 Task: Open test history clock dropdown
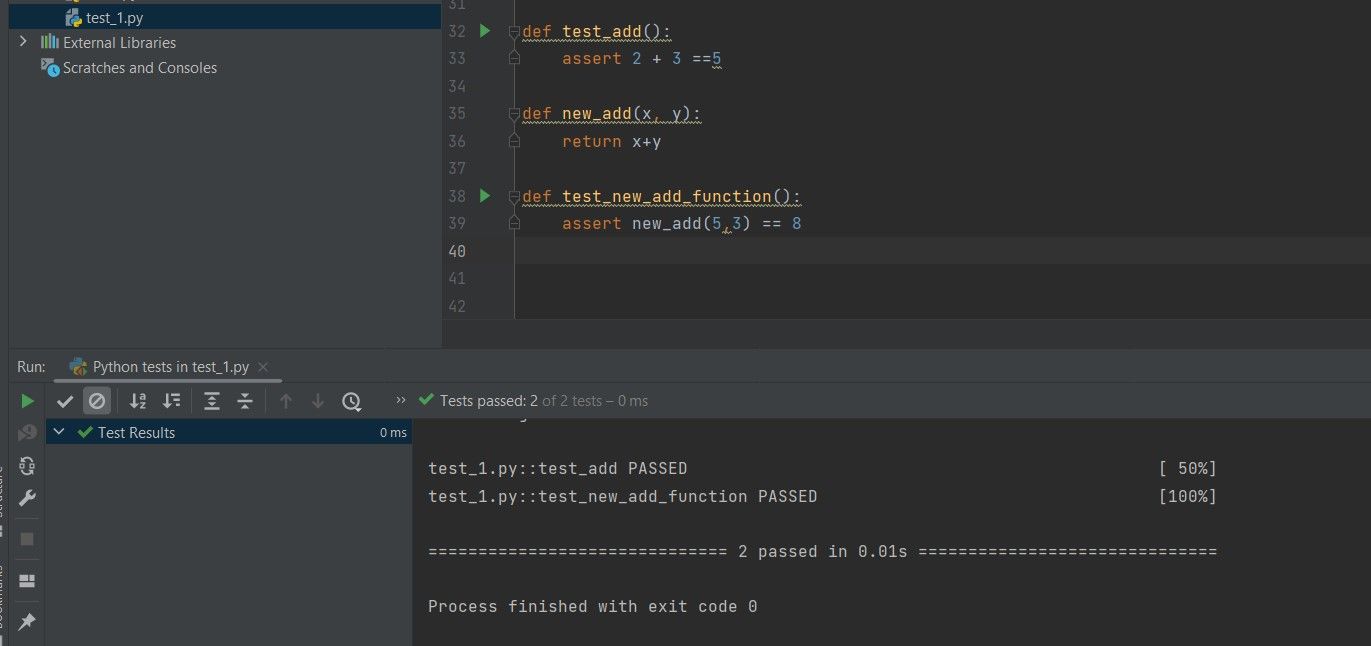(x=351, y=401)
